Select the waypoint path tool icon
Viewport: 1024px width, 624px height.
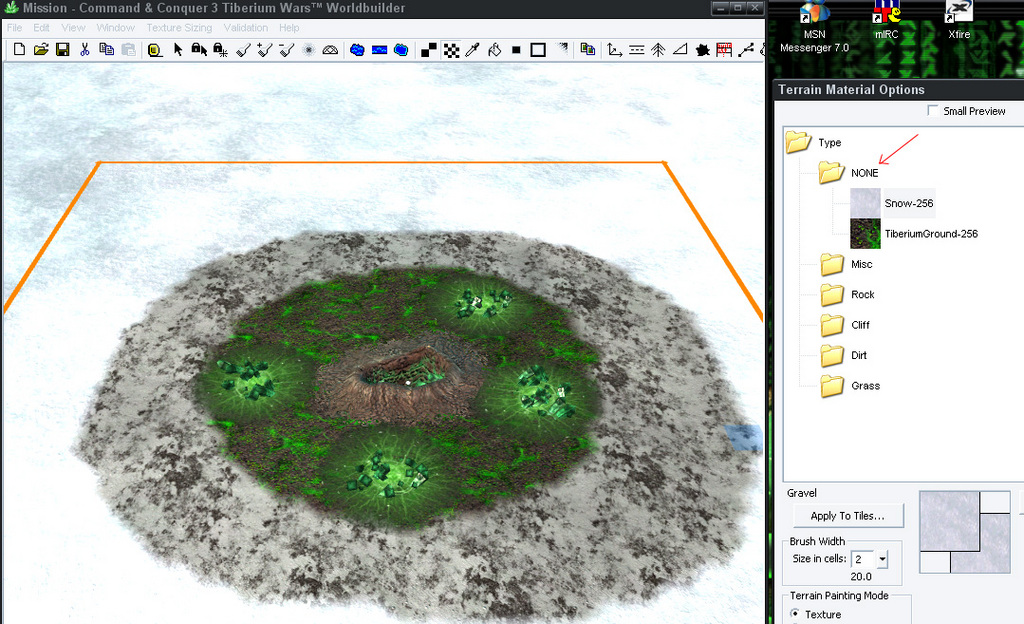746,50
